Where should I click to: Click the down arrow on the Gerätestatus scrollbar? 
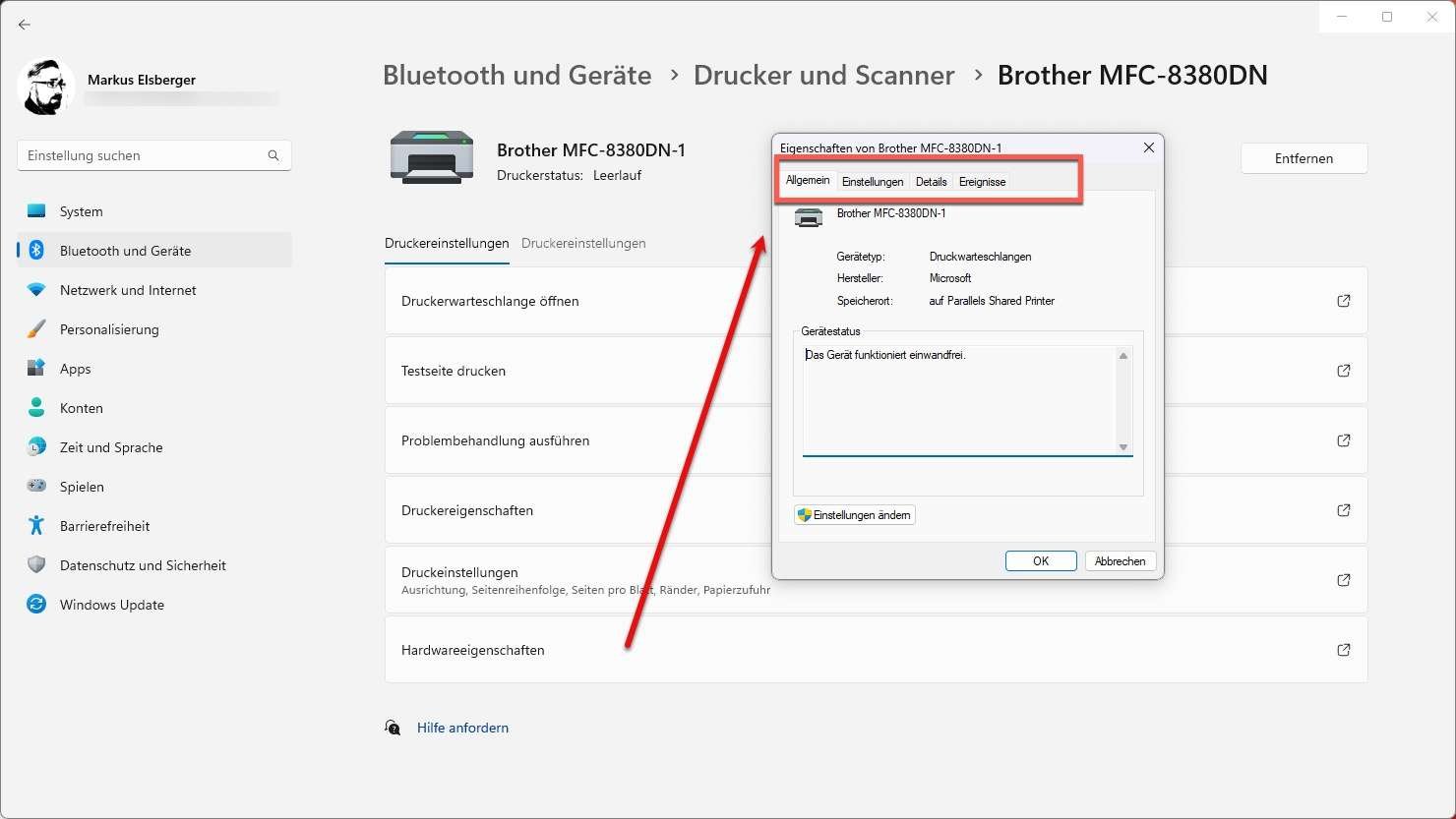(x=1122, y=448)
